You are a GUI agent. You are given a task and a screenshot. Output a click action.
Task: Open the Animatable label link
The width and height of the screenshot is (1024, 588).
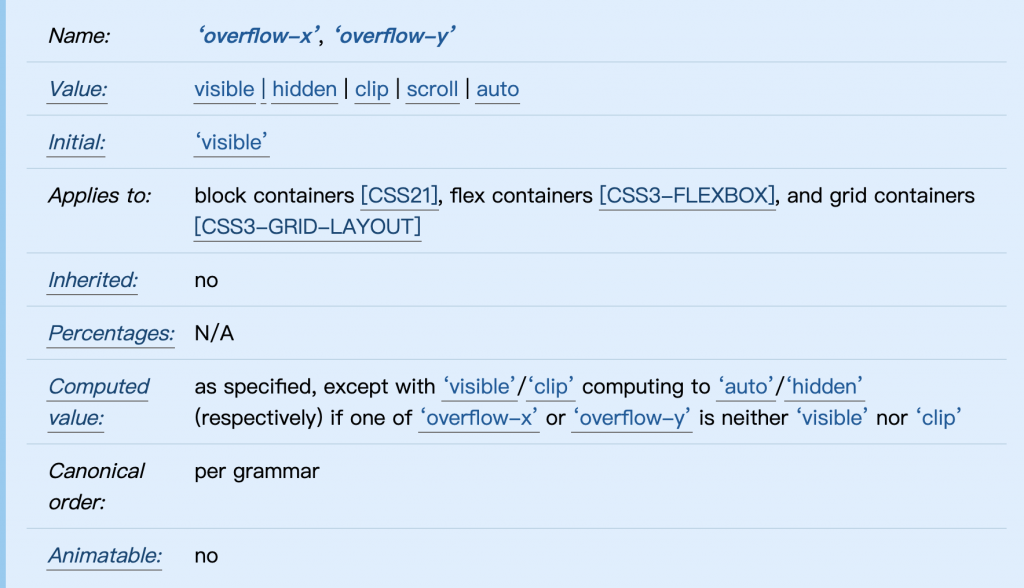click(104, 556)
